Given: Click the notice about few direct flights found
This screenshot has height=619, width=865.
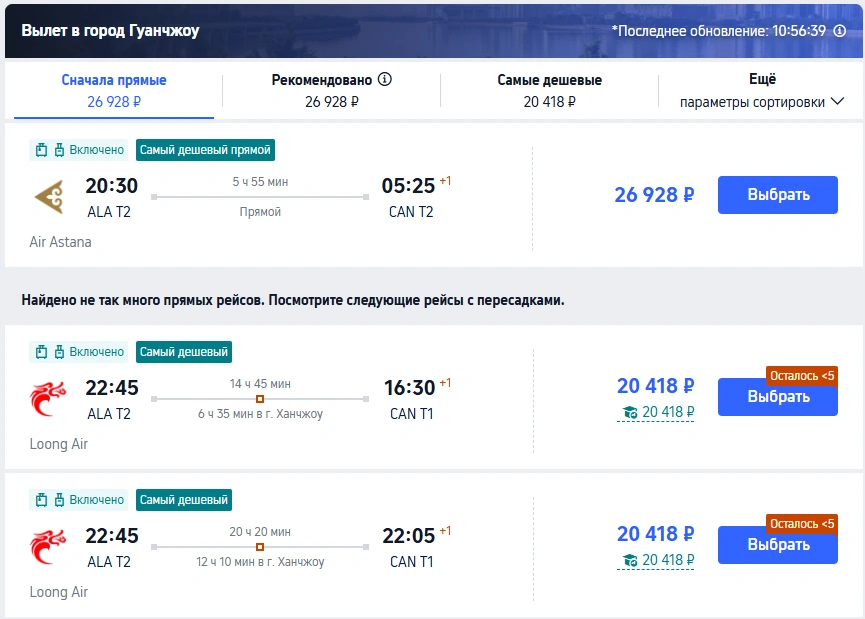Looking at the screenshot, I should pyautogui.click(x=293, y=300).
